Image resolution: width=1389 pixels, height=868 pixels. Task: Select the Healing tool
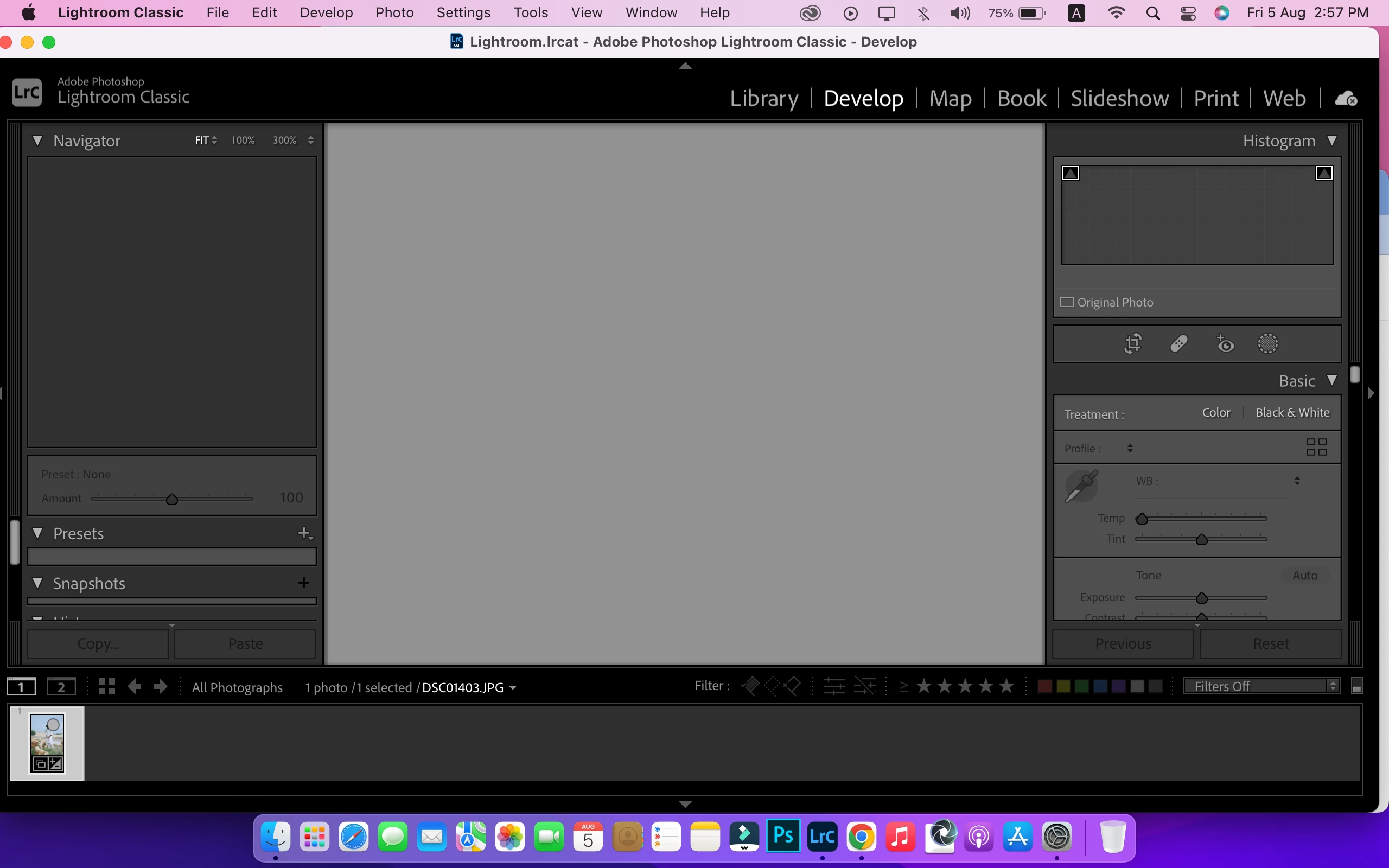[1178, 344]
